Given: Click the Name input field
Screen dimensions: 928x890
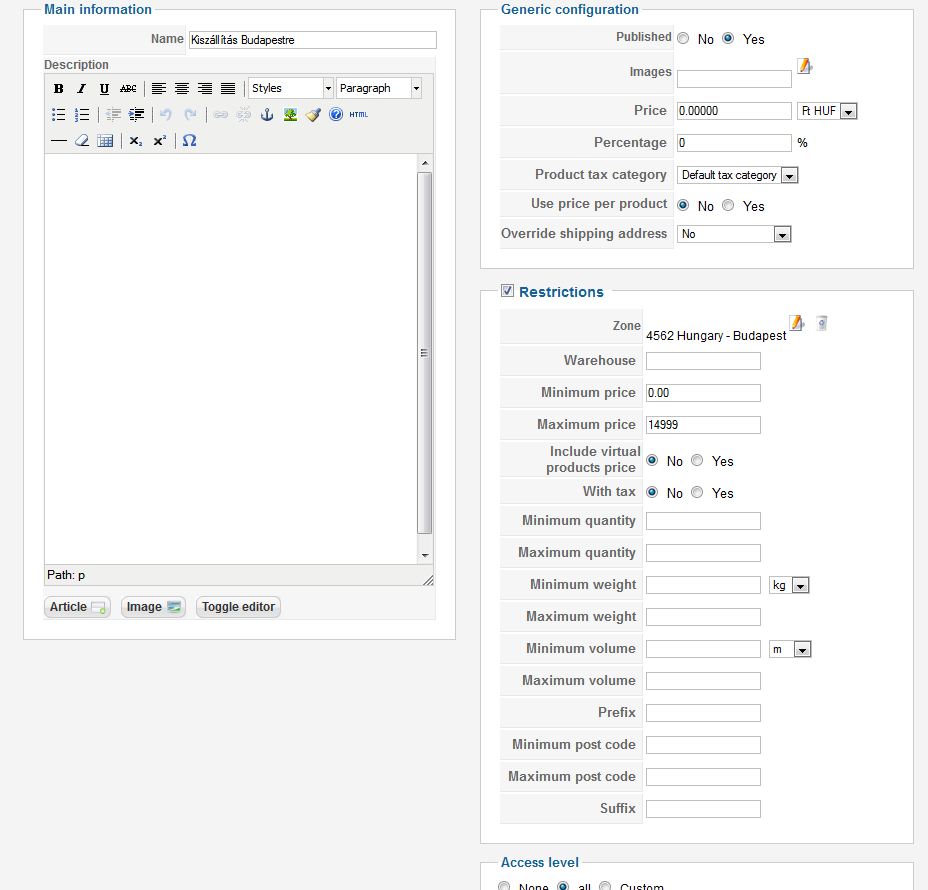Looking at the screenshot, I should (312, 40).
